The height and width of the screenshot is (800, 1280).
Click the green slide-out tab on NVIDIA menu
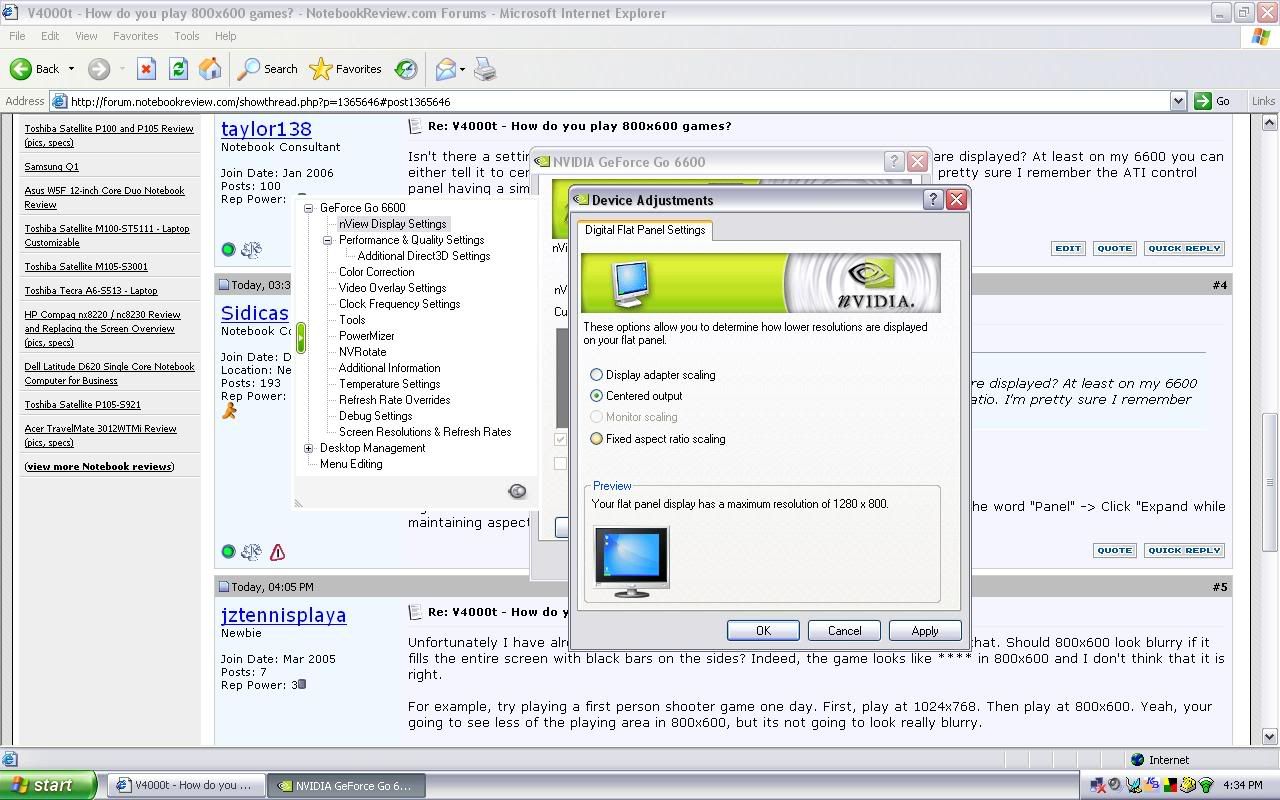click(x=300, y=337)
